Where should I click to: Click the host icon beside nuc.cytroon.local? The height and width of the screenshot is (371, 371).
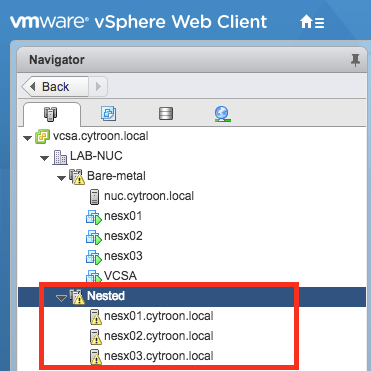point(95,197)
